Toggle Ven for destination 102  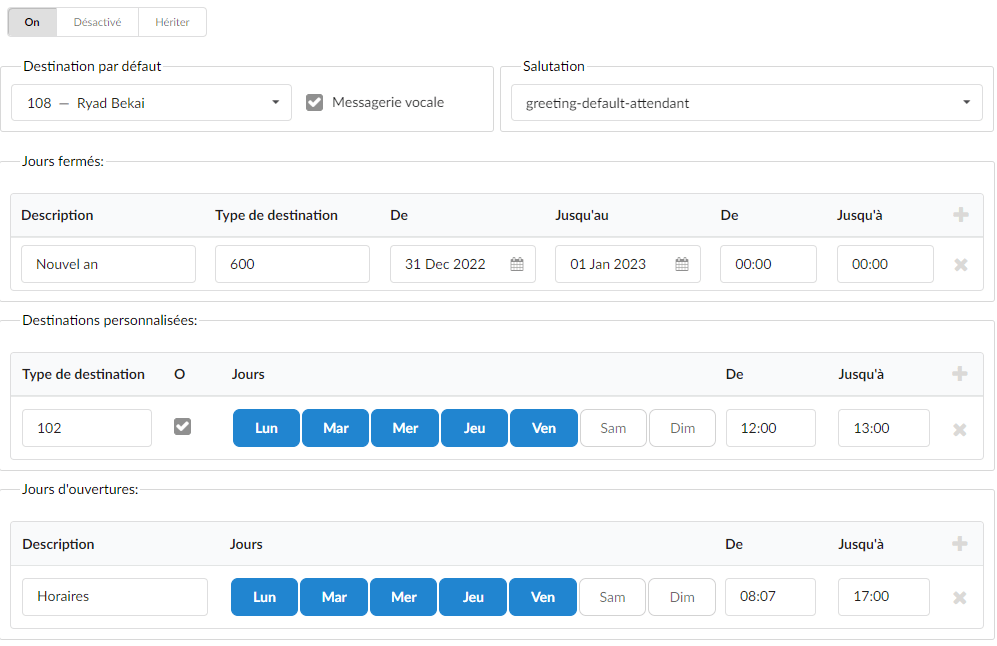pyautogui.click(x=544, y=428)
